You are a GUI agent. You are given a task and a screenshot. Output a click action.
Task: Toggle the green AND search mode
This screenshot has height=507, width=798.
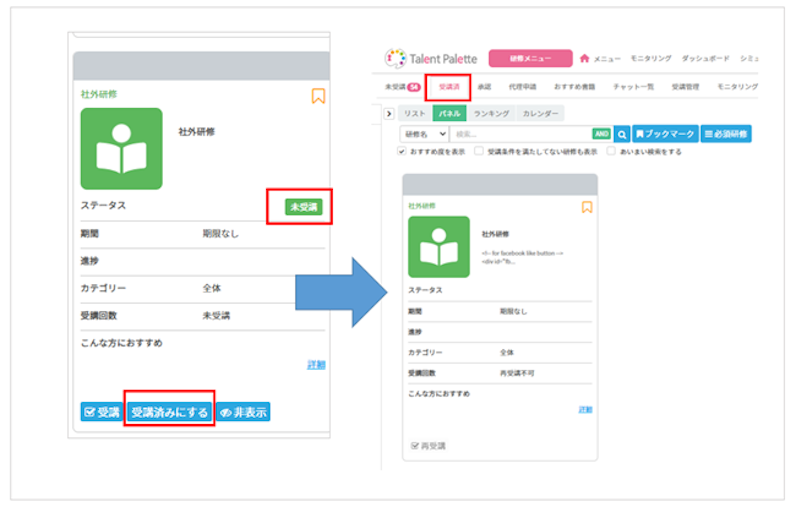click(x=602, y=134)
